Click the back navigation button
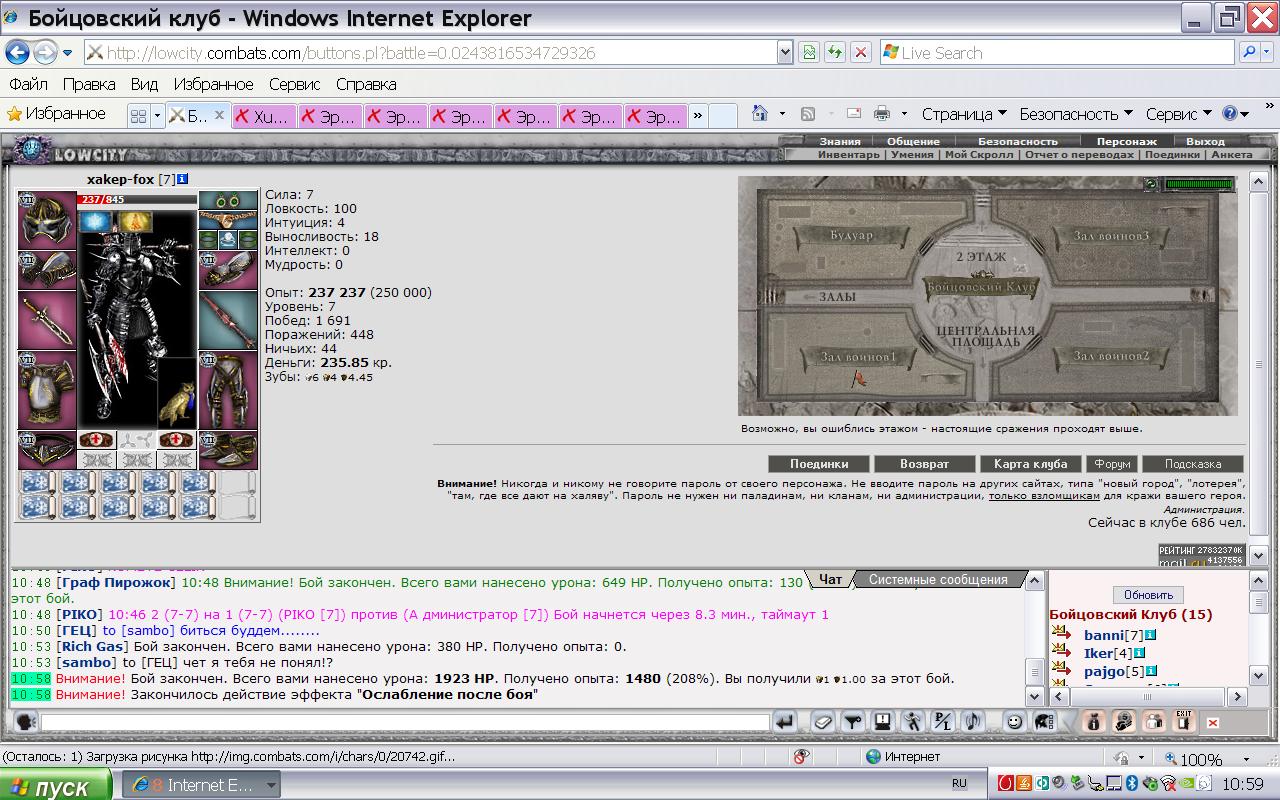The width and height of the screenshot is (1280, 800). [x=18, y=53]
